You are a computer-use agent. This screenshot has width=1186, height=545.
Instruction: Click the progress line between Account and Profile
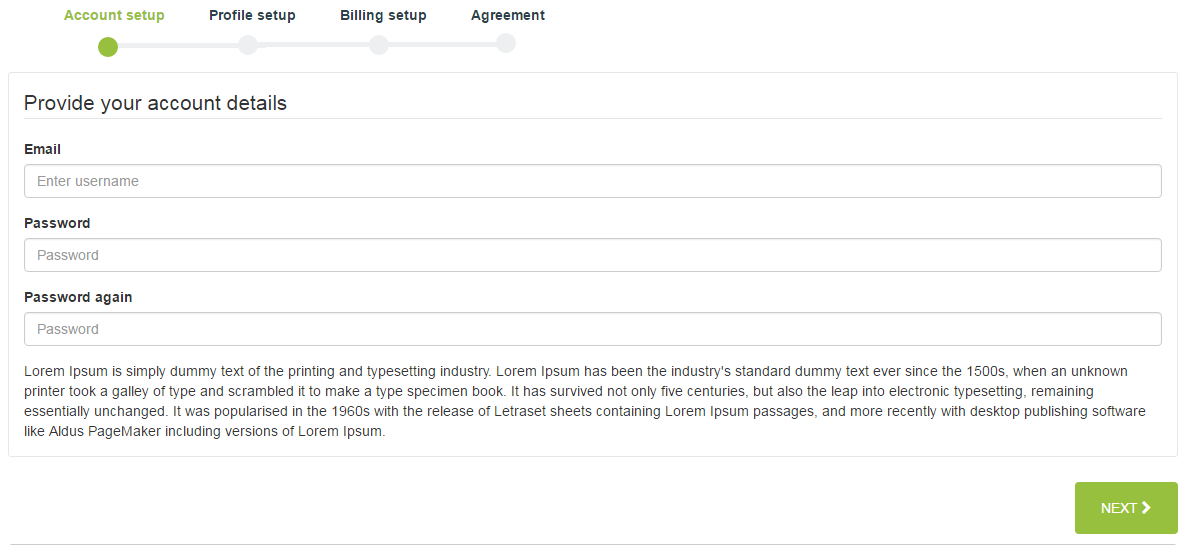[178, 45]
